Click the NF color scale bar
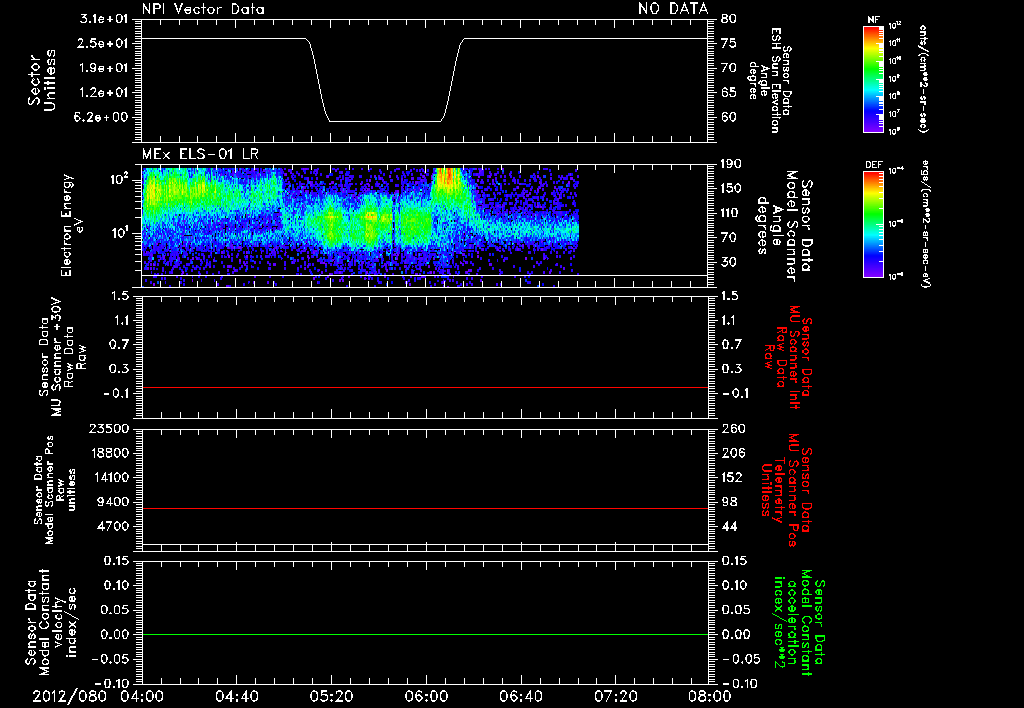 [x=873, y=78]
